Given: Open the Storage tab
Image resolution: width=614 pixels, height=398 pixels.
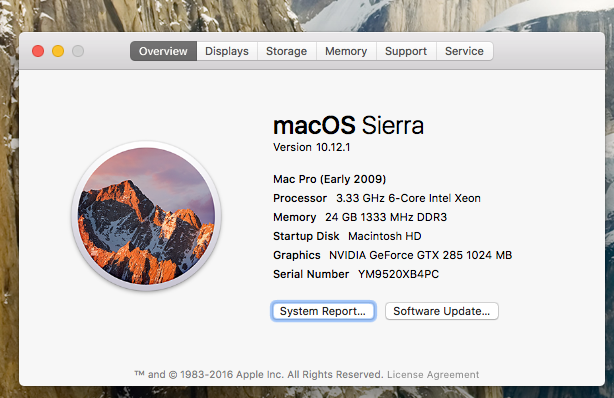Looking at the screenshot, I should click(287, 51).
